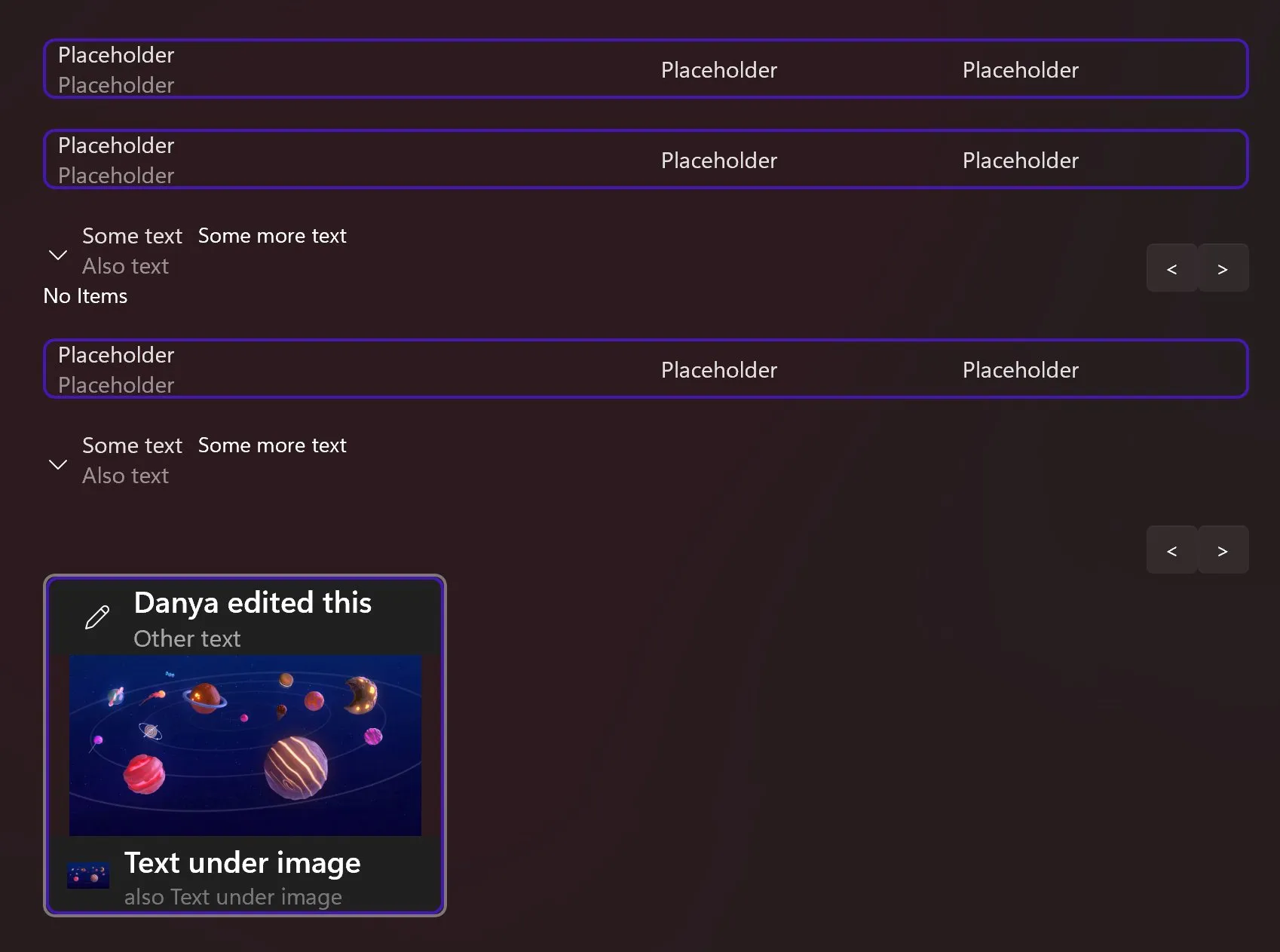The image size is (1280, 952).
Task: Click the pencil edit icon on the card
Action: coord(97,617)
